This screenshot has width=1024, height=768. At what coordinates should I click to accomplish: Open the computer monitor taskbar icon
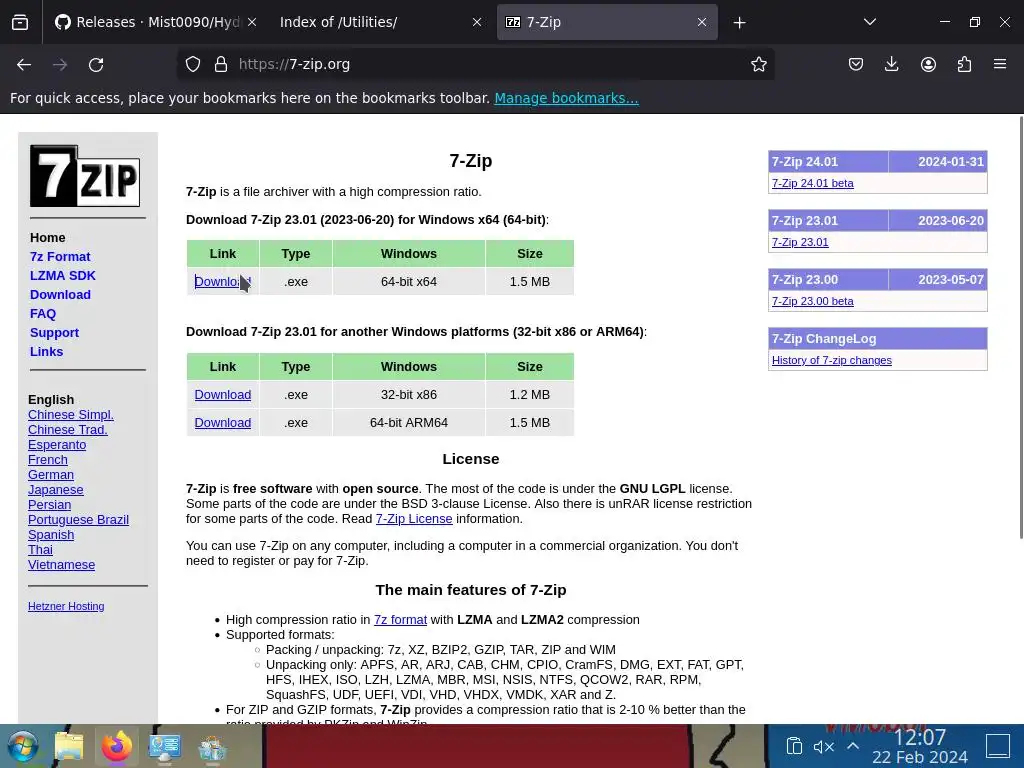coord(165,746)
